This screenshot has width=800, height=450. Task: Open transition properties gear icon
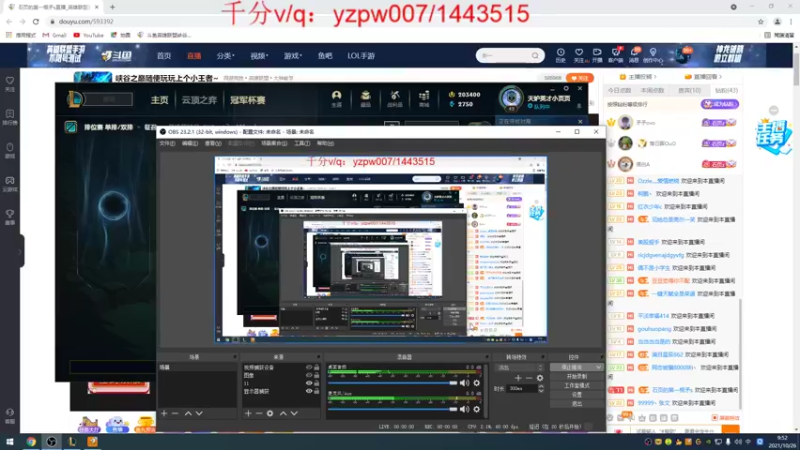[x=540, y=378]
